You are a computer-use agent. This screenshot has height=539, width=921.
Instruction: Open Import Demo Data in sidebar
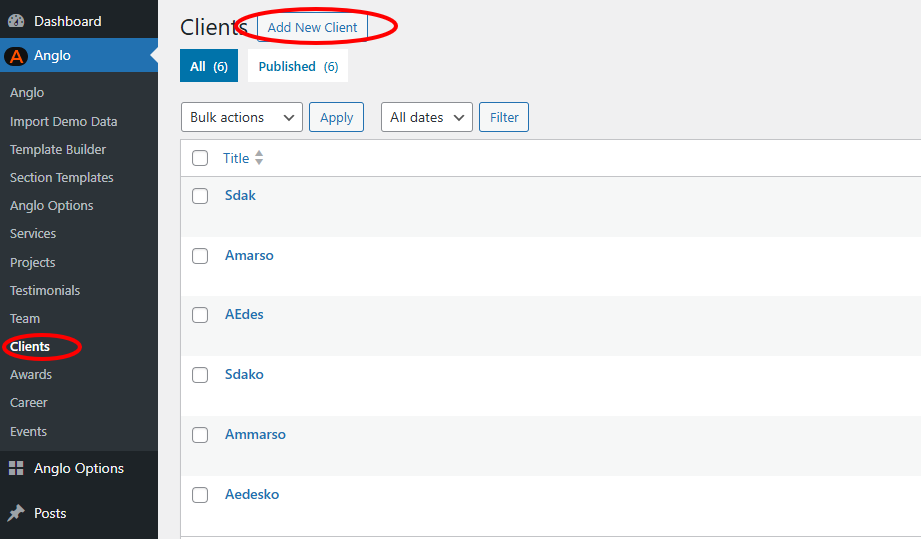(x=64, y=121)
